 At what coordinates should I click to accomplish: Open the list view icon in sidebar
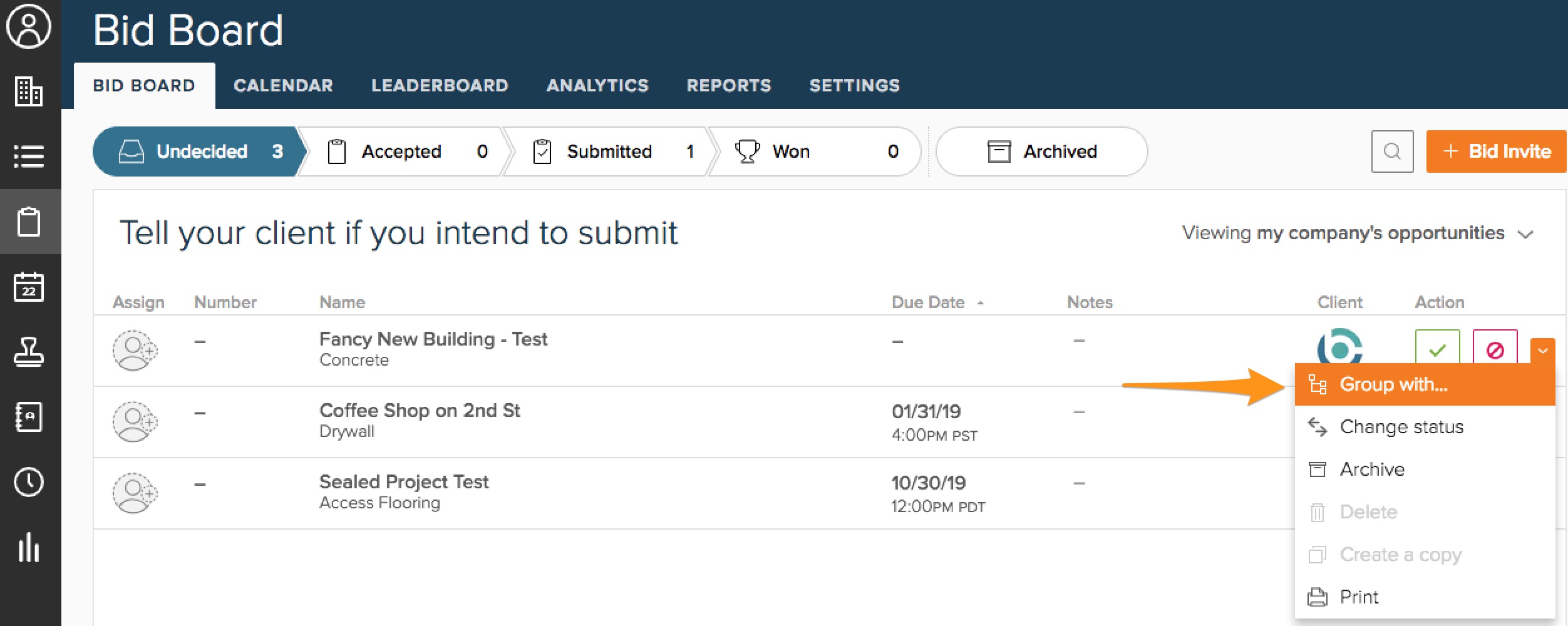pyautogui.click(x=28, y=156)
